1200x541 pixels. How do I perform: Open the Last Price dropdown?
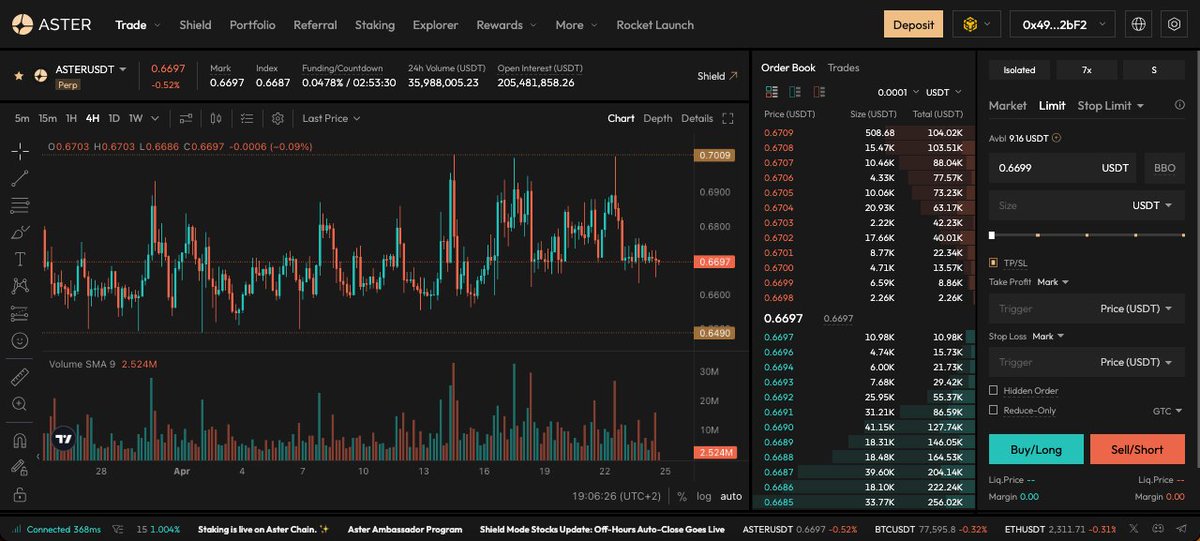click(331, 118)
